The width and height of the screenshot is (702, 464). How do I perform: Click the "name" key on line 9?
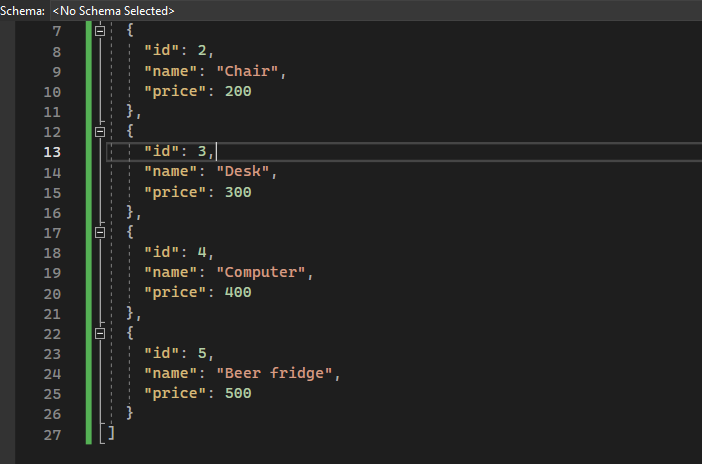pyautogui.click(x=171, y=71)
